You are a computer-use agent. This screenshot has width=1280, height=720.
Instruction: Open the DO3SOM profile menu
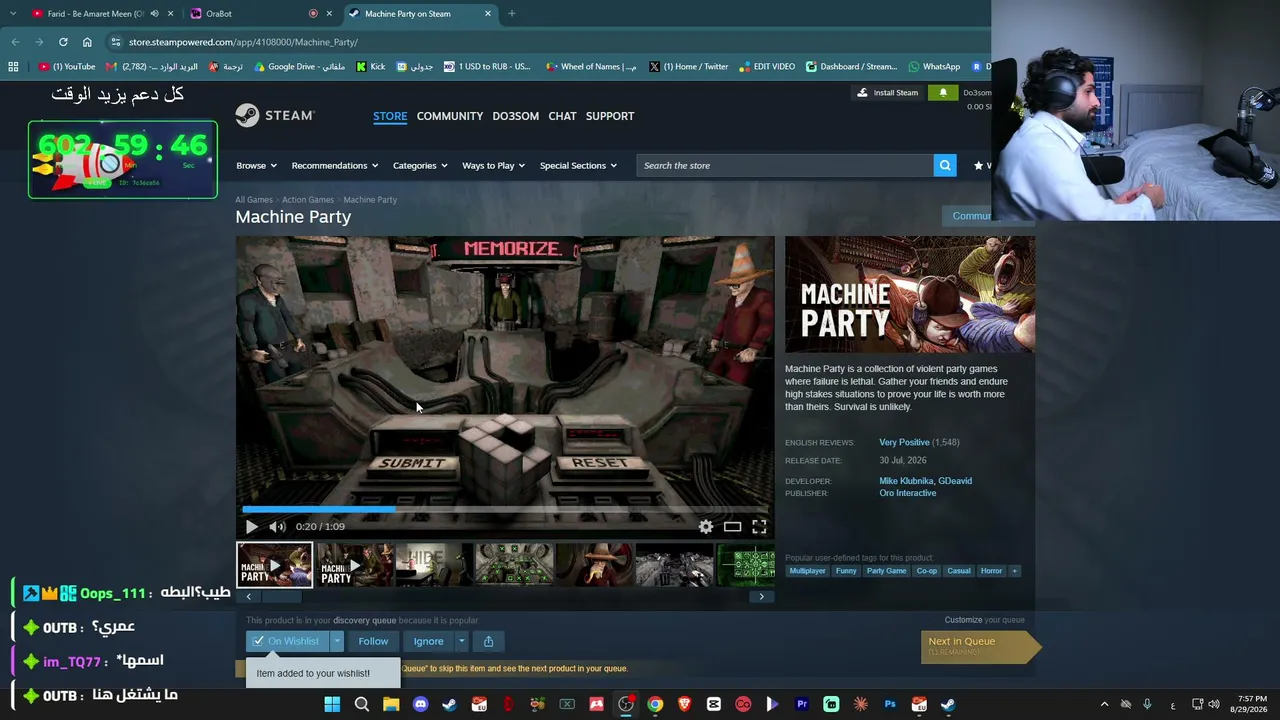click(515, 116)
